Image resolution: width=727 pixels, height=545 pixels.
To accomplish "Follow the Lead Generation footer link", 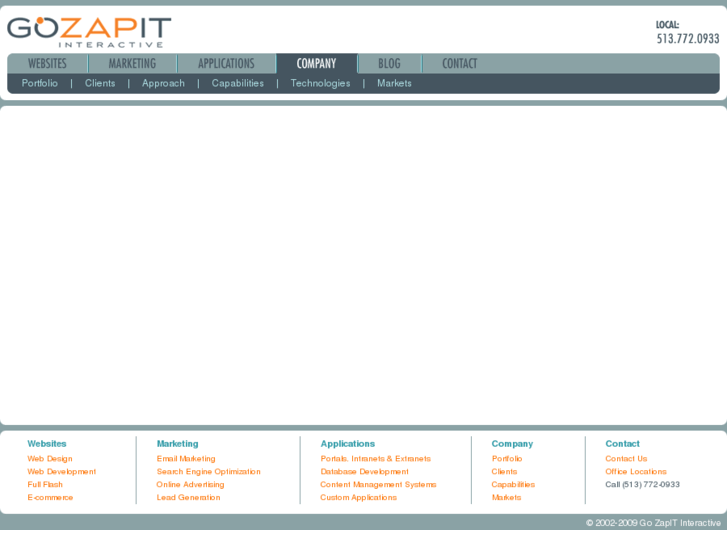I will point(188,498).
